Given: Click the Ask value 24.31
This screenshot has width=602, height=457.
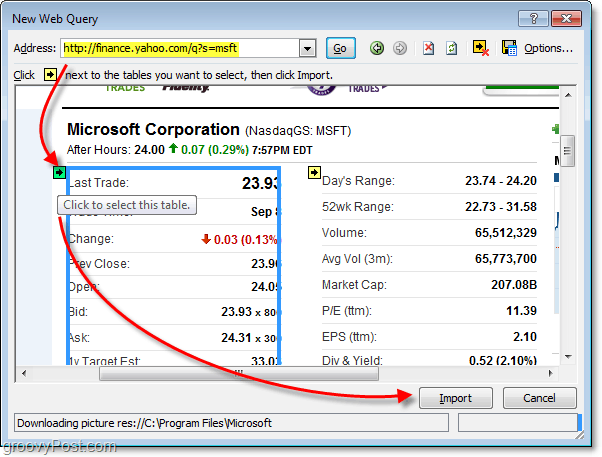Looking at the screenshot, I should click(236, 338).
